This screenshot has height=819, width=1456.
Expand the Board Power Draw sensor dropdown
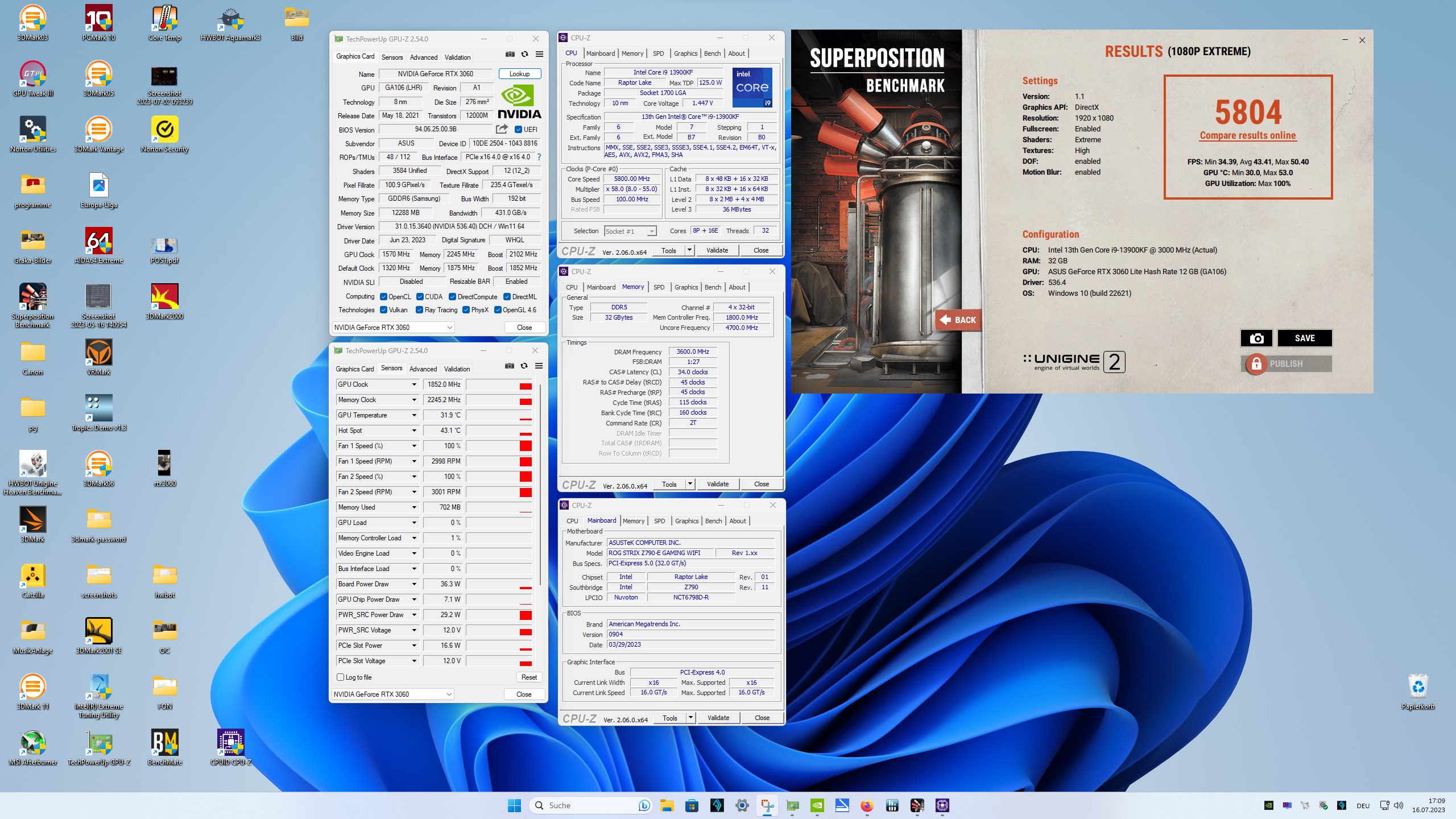[x=414, y=584]
